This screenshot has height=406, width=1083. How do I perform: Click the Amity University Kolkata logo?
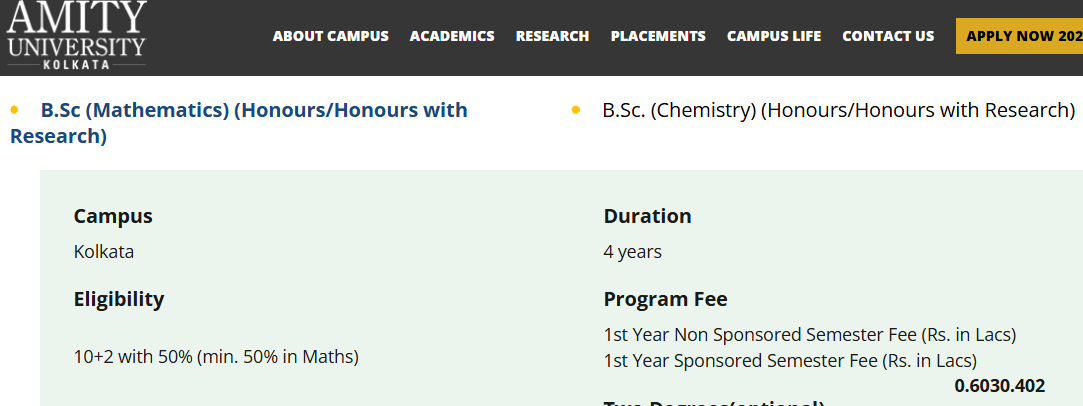pyautogui.click(x=76, y=35)
